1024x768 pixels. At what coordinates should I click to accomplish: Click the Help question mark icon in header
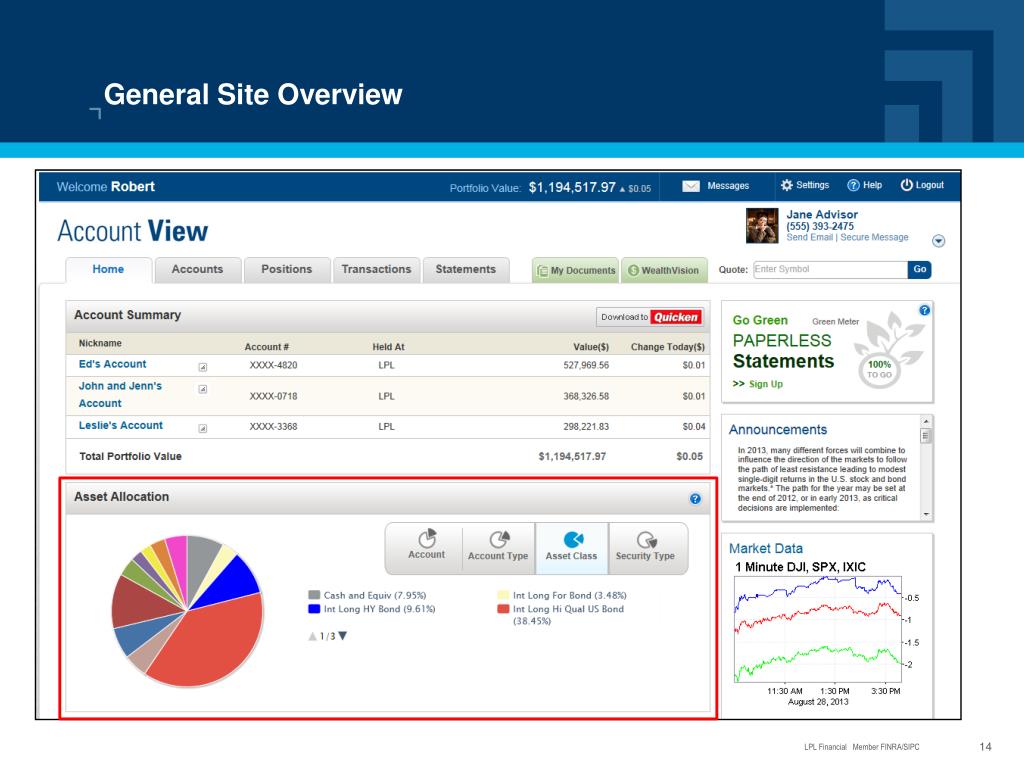(853, 185)
